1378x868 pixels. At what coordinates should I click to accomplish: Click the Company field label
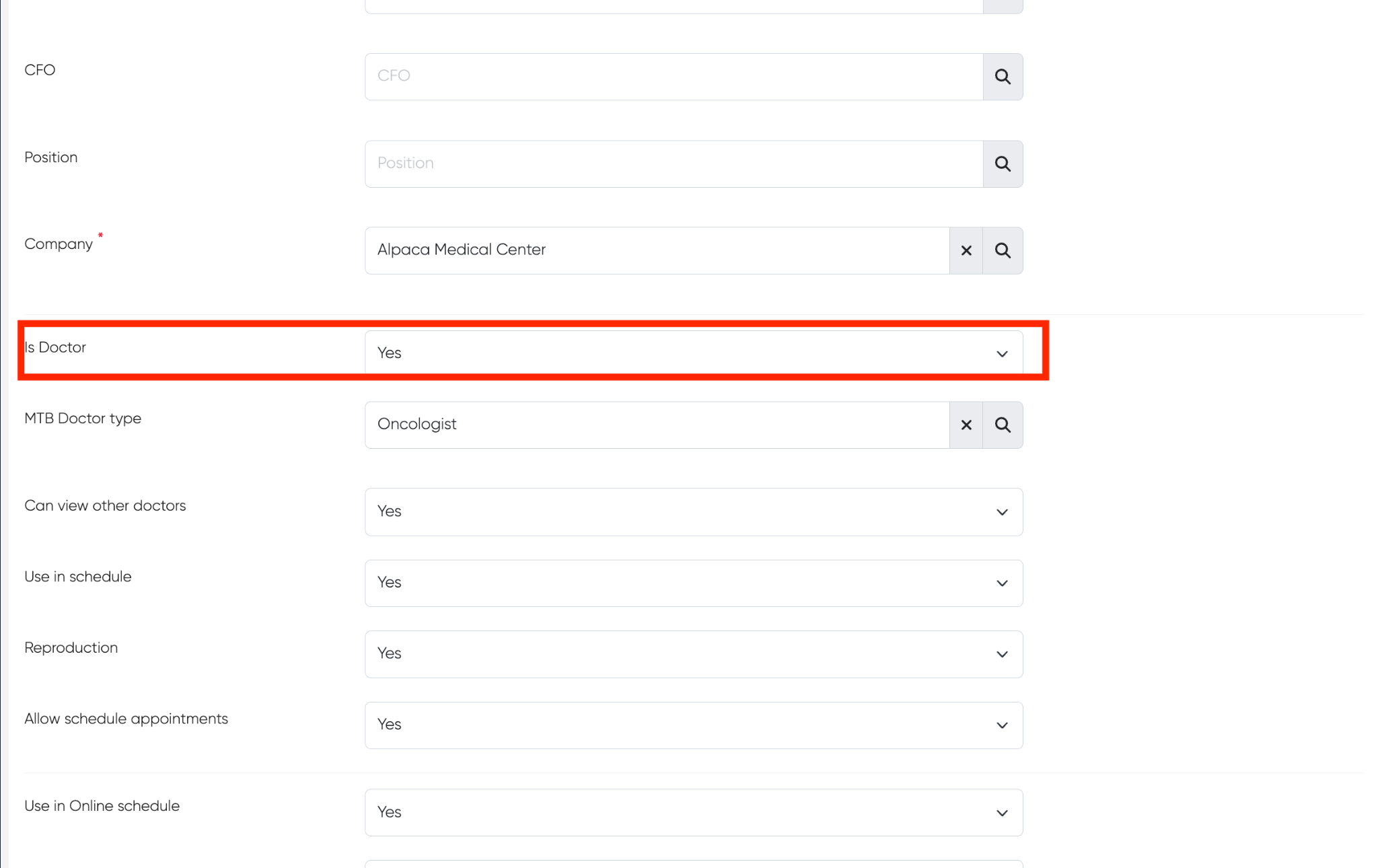click(59, 244)
